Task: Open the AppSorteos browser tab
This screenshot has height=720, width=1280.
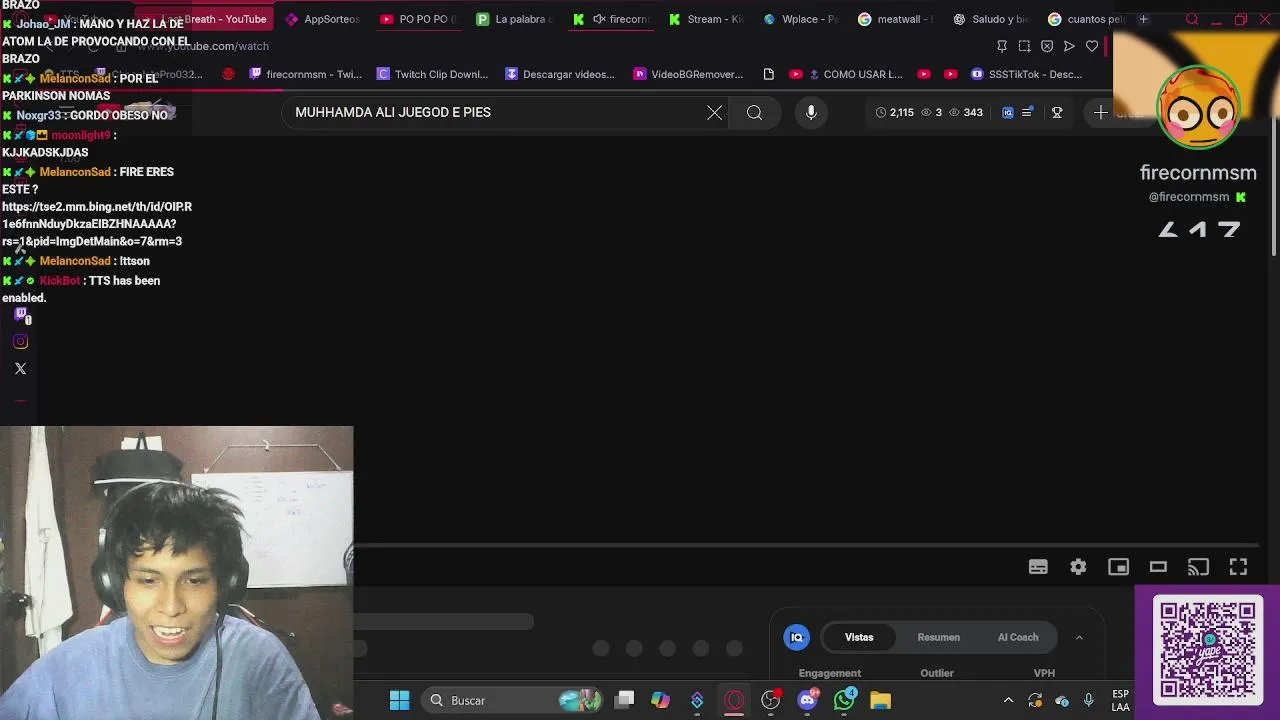Action: tap(321, 19)
